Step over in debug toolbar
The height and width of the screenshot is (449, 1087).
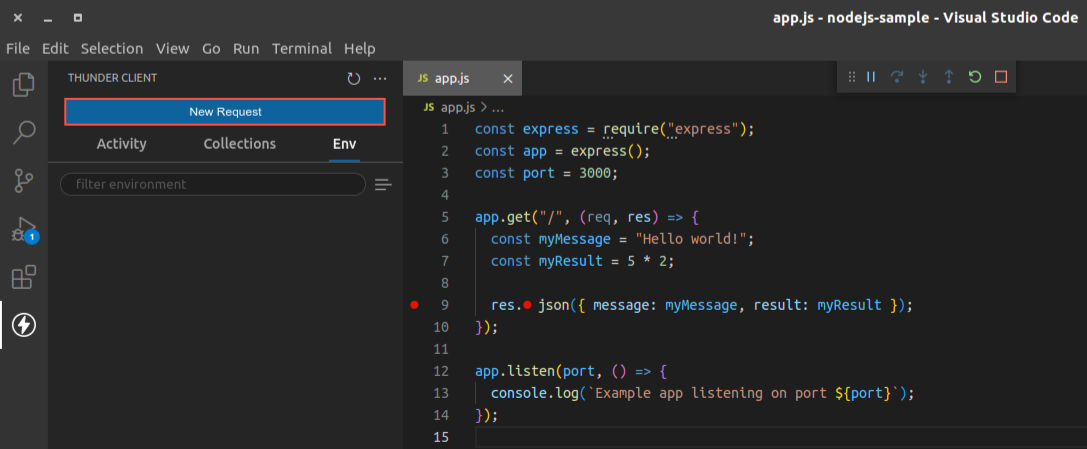[x=897, y=77]
